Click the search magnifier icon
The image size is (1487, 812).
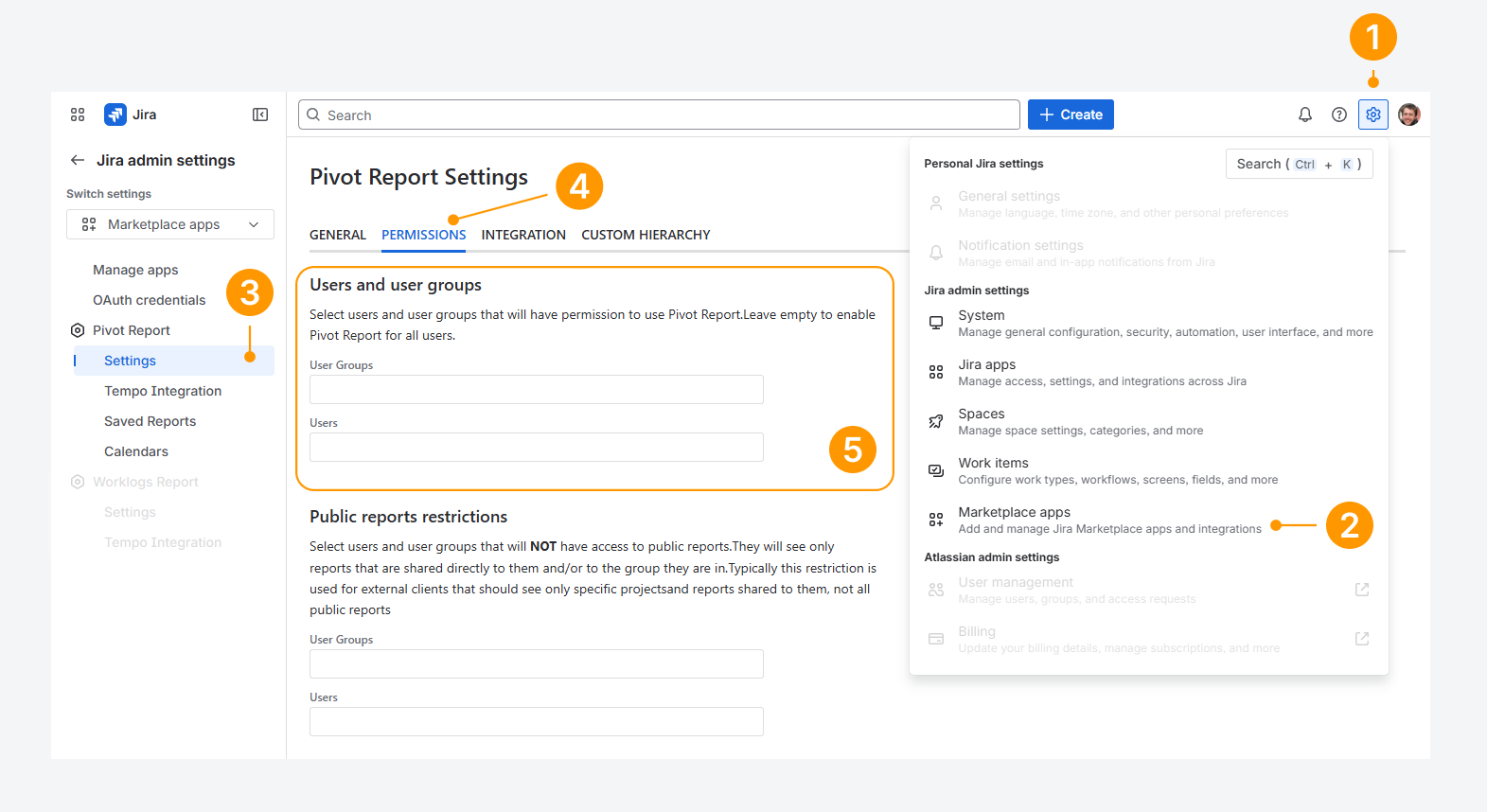(x=313, y=115)
